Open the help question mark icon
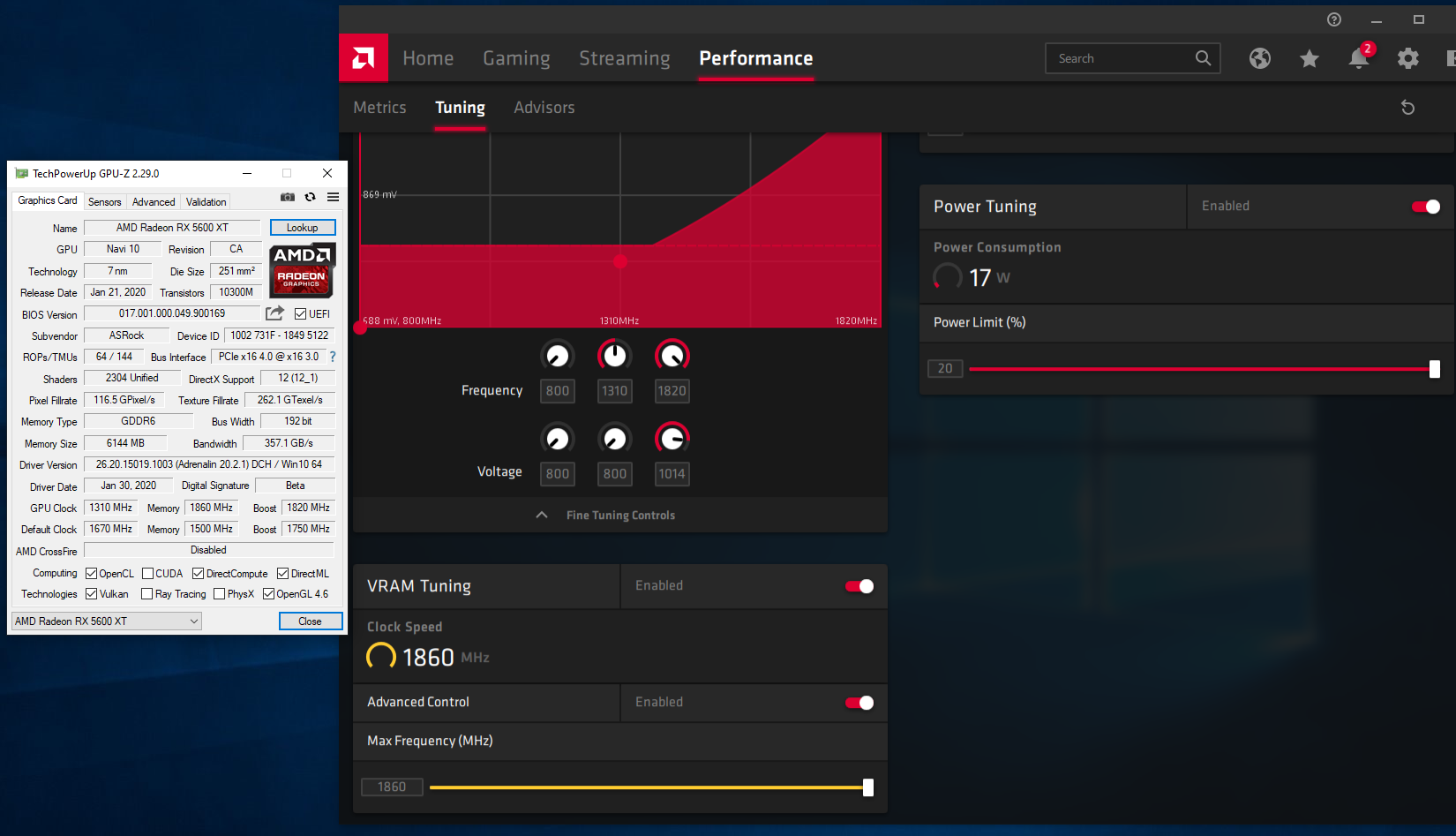The image size is (1456, 836). coord(1334,19)
